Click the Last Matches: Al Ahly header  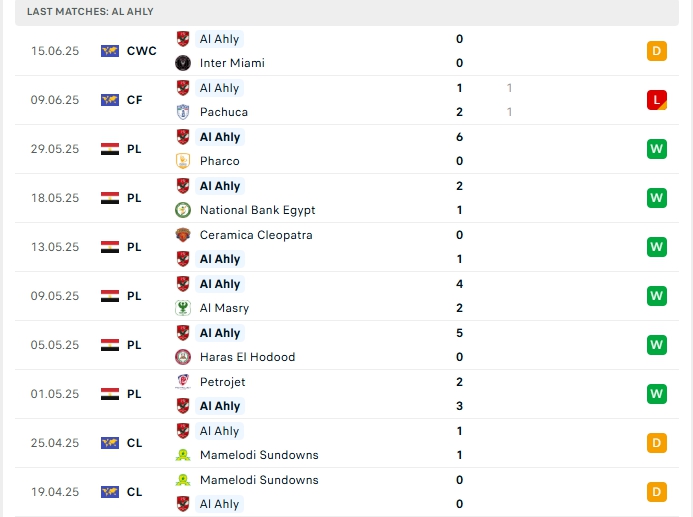point(91,11)
